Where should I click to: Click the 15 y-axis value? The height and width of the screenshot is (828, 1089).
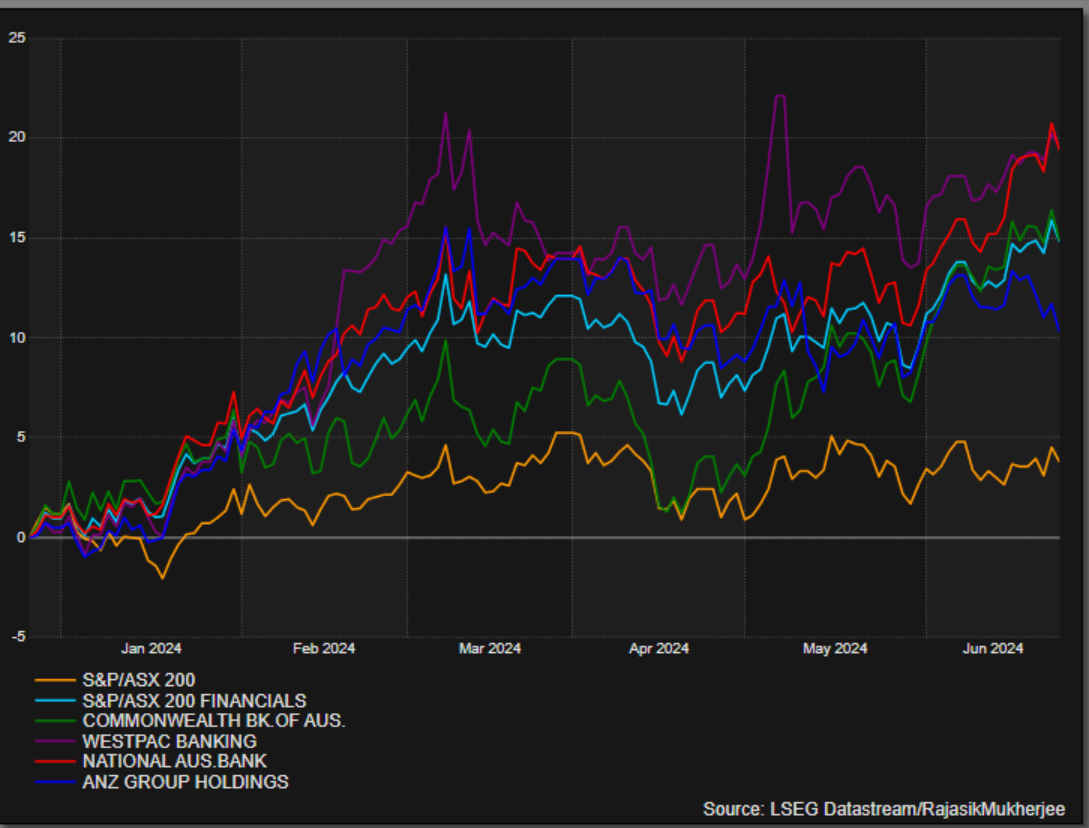(x=17, y=238)
